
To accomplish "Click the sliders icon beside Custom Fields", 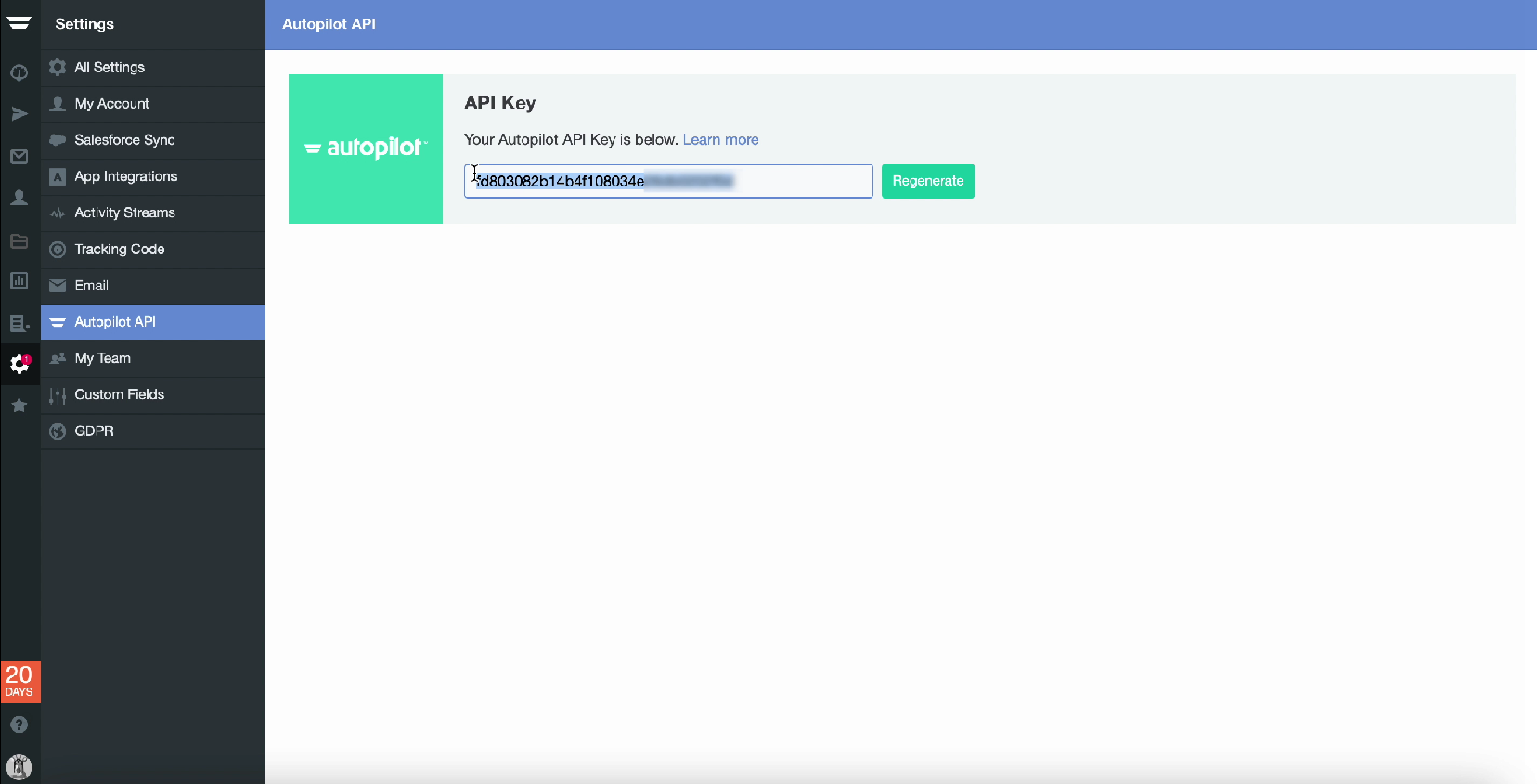I will 58,395.
